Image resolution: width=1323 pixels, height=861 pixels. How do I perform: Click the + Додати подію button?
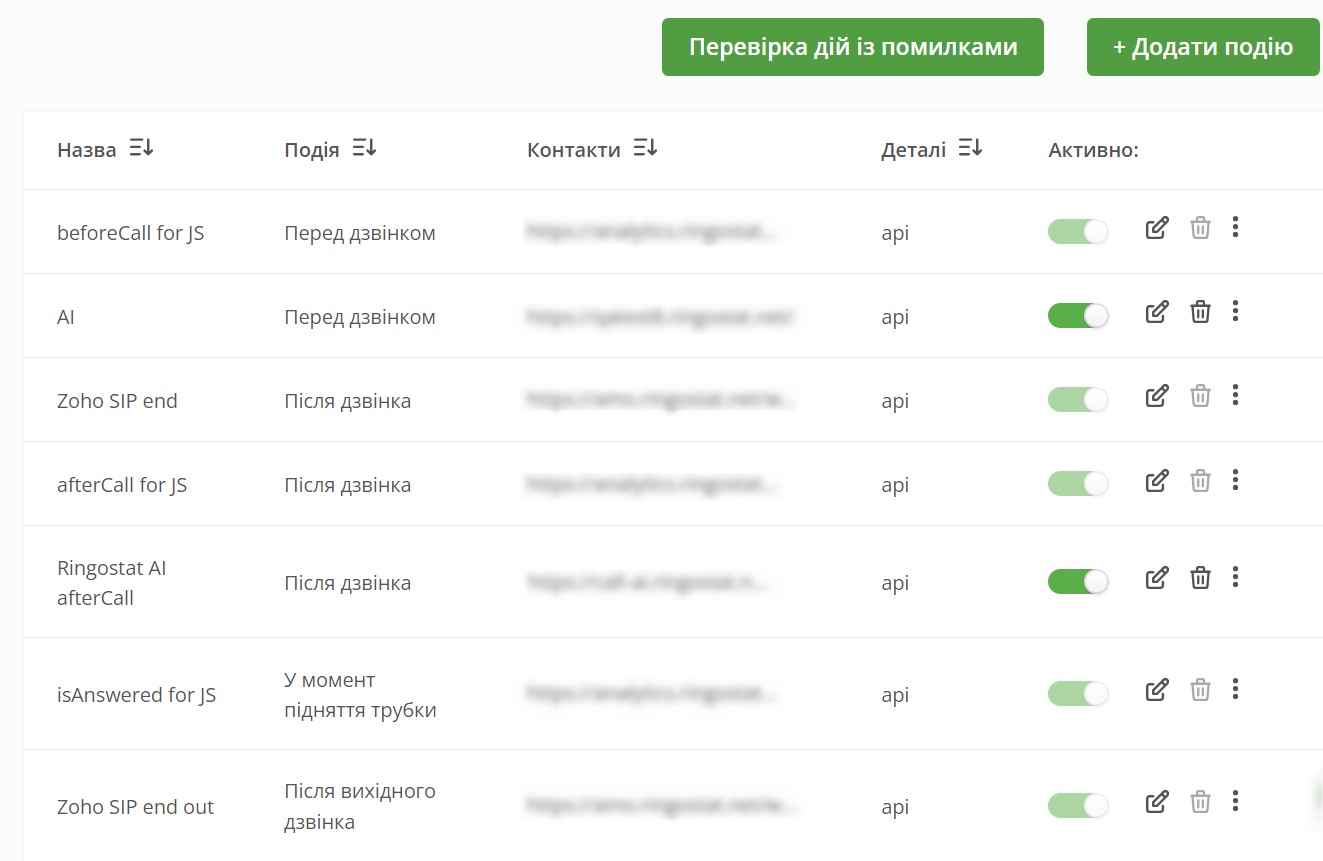1203,47
